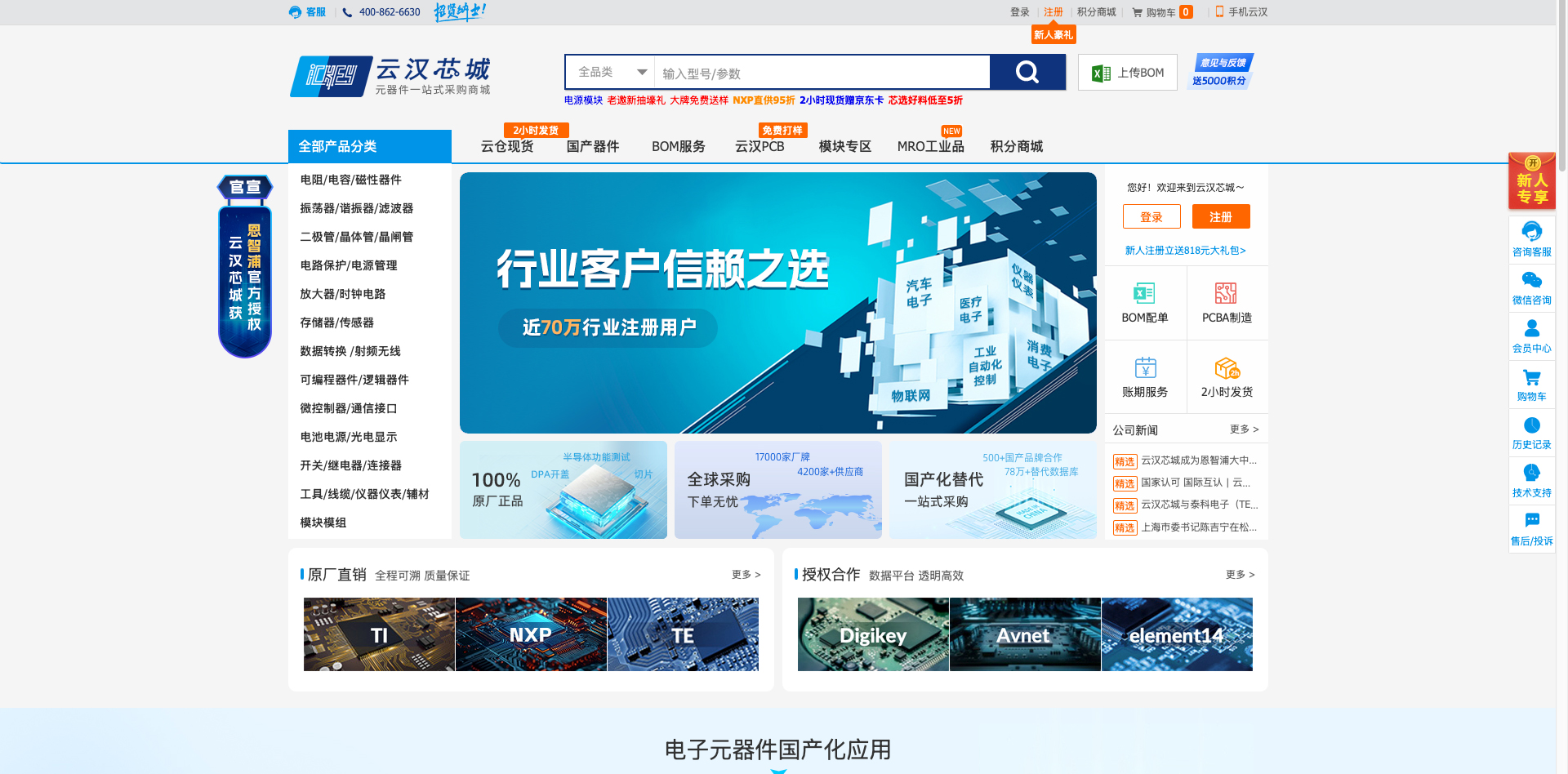
Task: Switch to the 云汉PCB tab
Action: point(759,146)
